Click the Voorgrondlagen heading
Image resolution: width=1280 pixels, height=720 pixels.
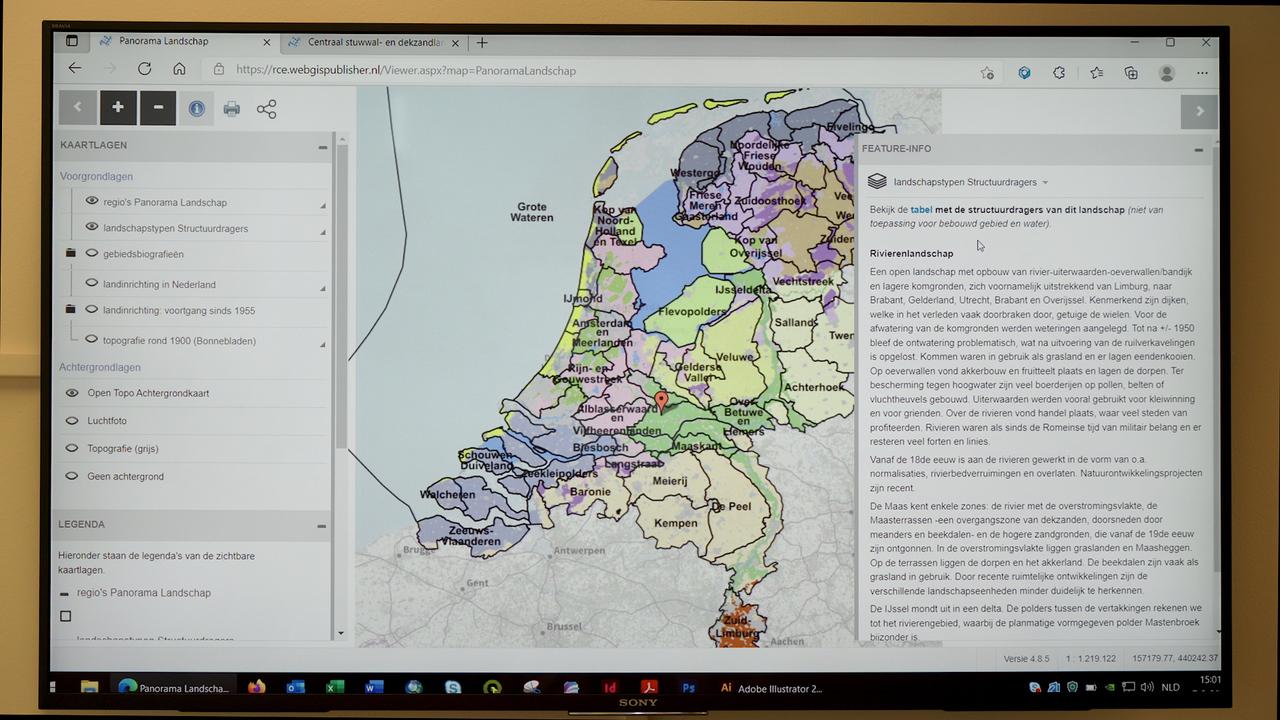point(96,176)
